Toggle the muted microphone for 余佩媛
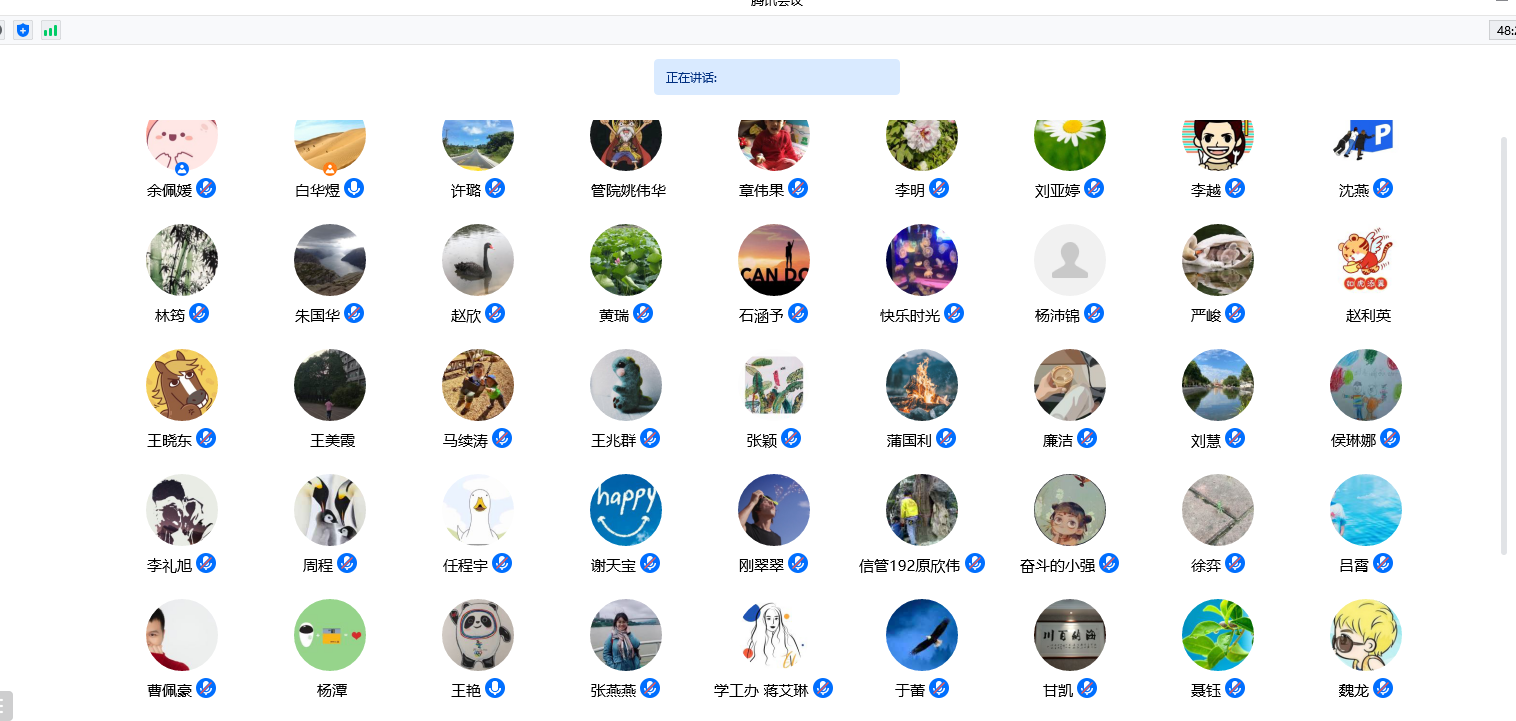This screenshot has width=1516, height=721. coord(206,188)
